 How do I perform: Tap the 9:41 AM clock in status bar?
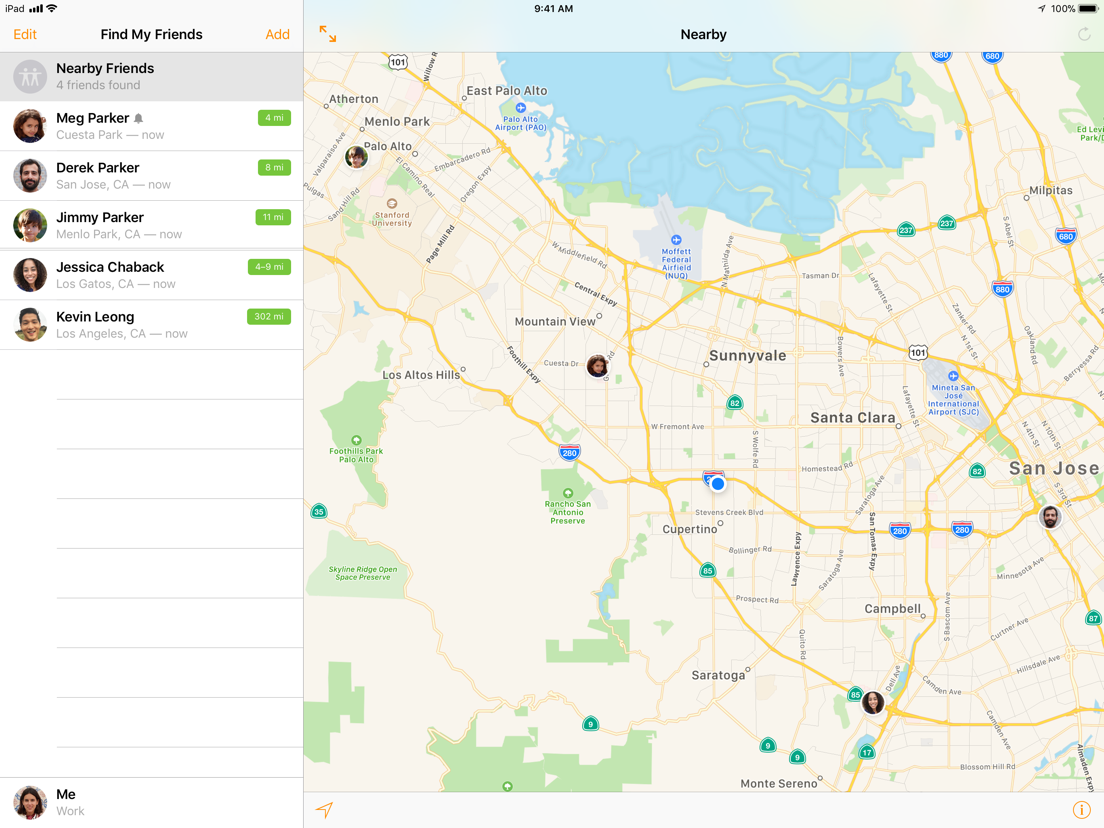[553, 8]
